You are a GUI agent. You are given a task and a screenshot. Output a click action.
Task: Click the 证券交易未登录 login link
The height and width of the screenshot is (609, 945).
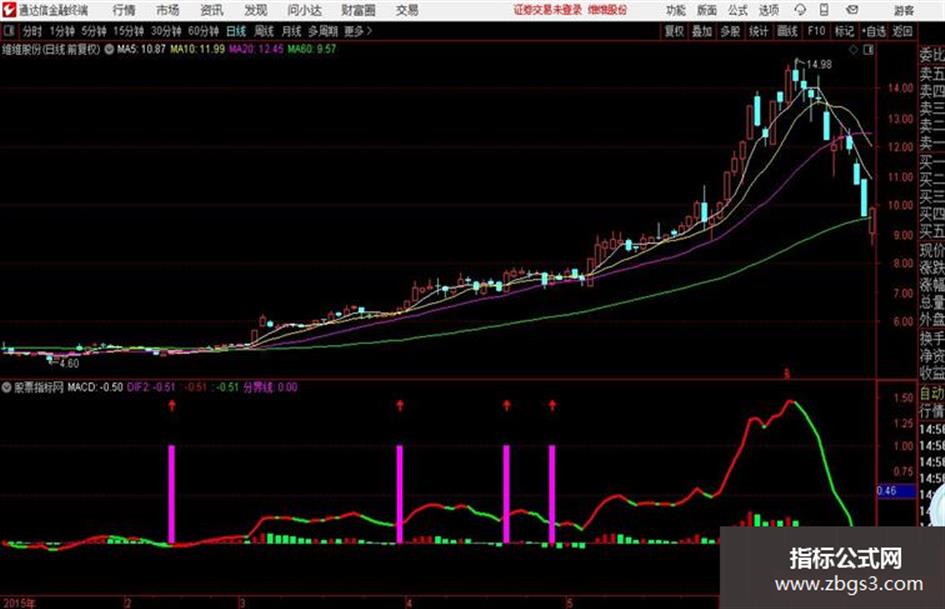[x=548, y=10]
